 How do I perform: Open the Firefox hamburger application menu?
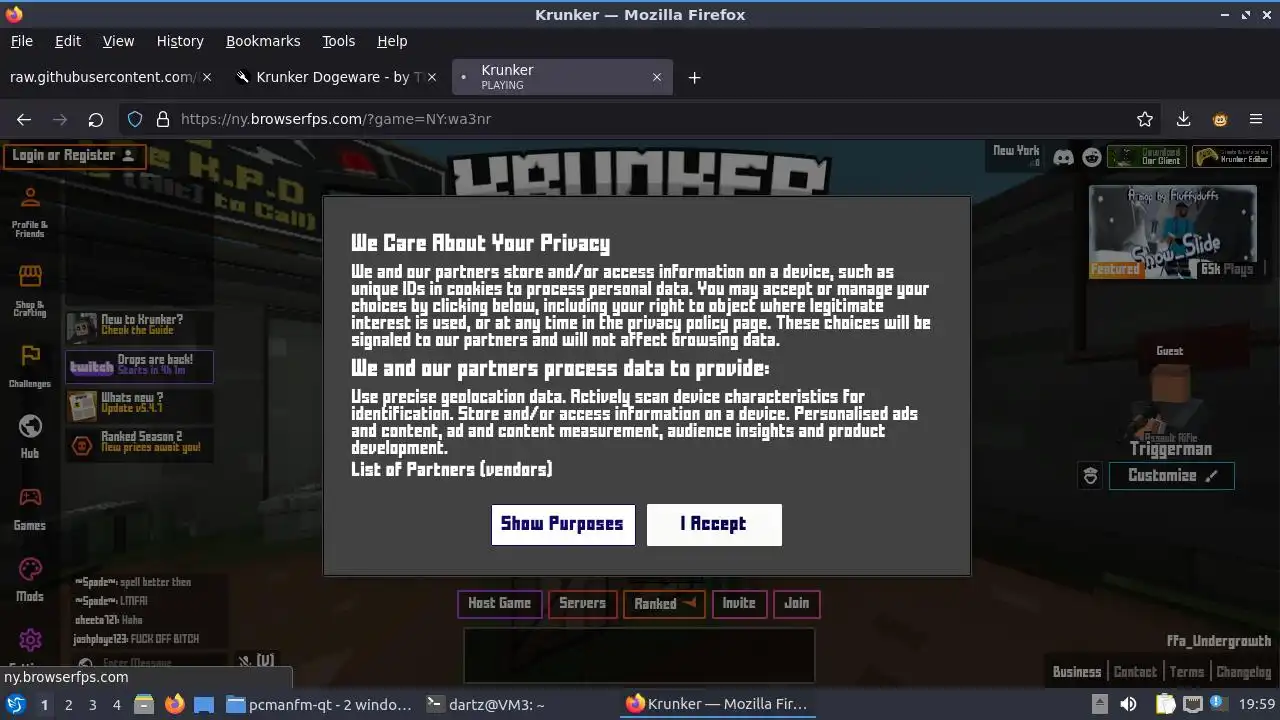[1256, 119]
